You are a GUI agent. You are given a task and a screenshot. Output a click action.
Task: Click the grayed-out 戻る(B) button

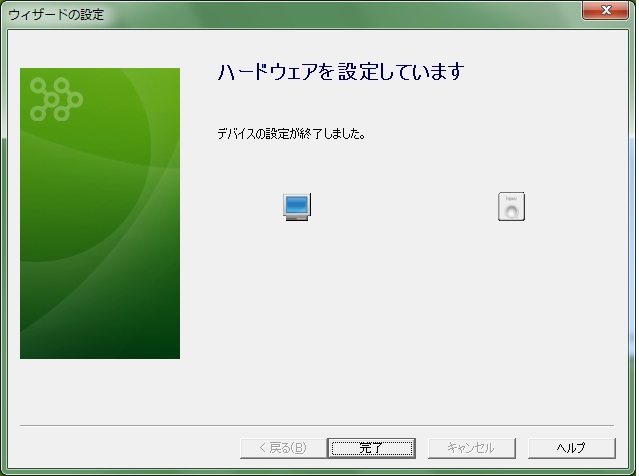tap(283, 448)
